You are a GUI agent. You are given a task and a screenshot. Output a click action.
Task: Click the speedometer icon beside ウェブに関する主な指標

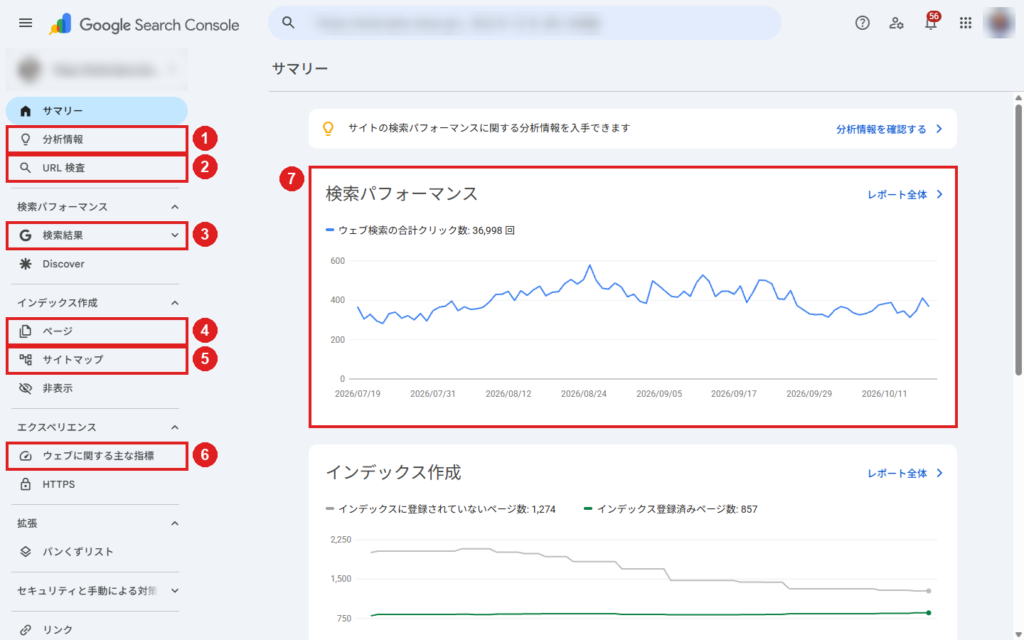tap(25, 456)
